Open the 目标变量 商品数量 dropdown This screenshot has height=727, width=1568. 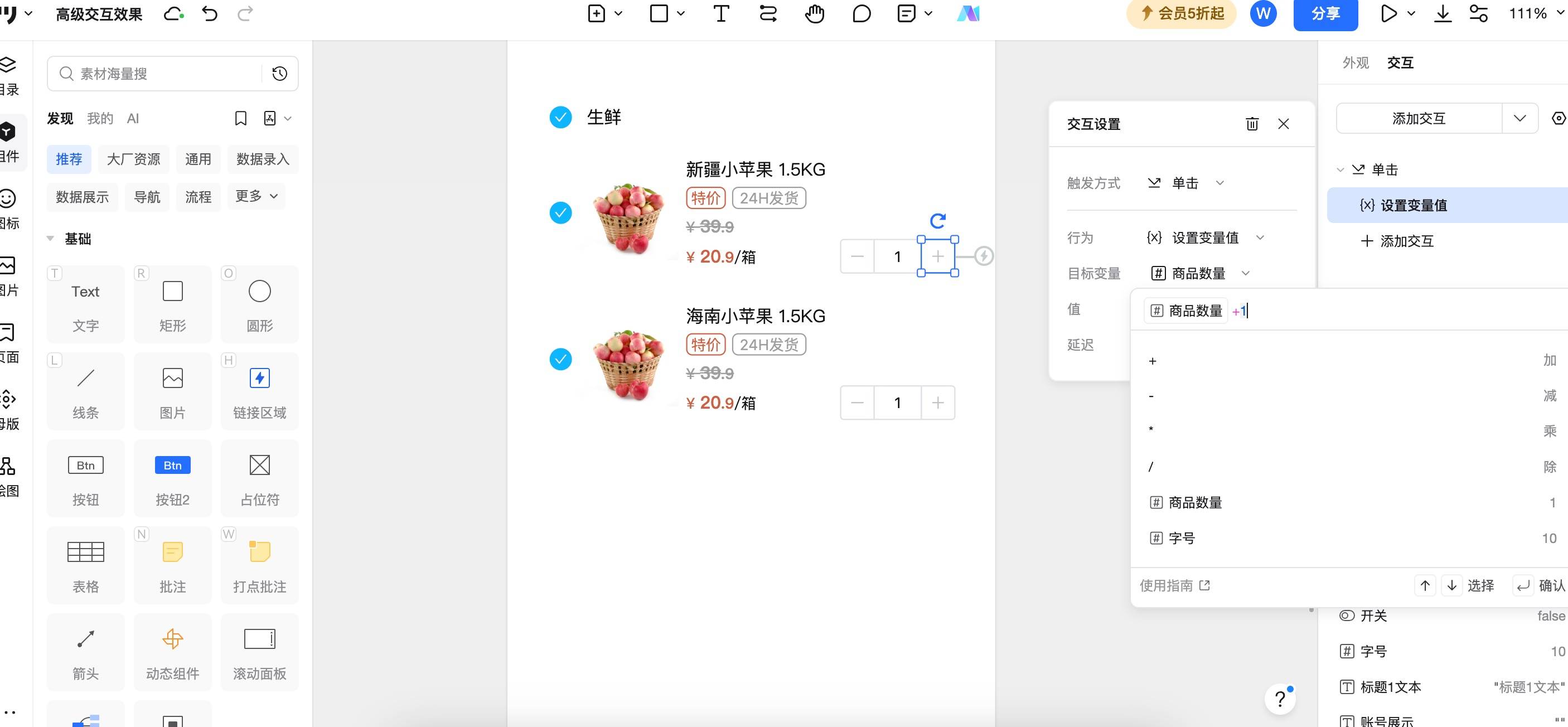pos(1200,274)
